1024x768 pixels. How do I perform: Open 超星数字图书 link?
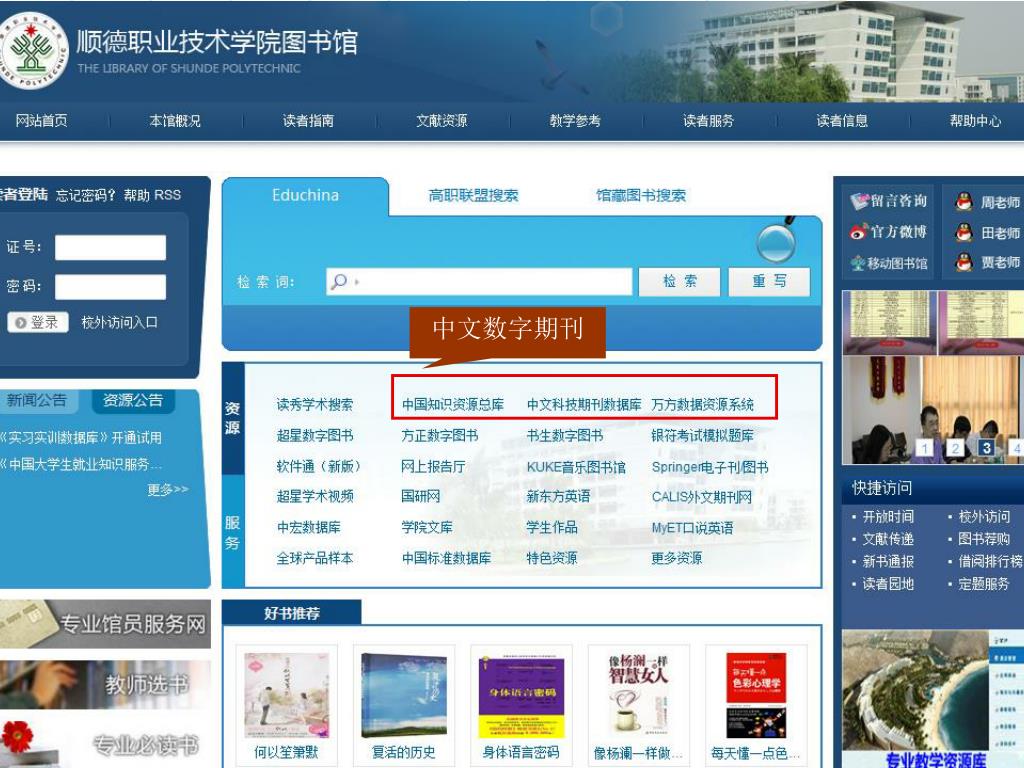[315, 436]
